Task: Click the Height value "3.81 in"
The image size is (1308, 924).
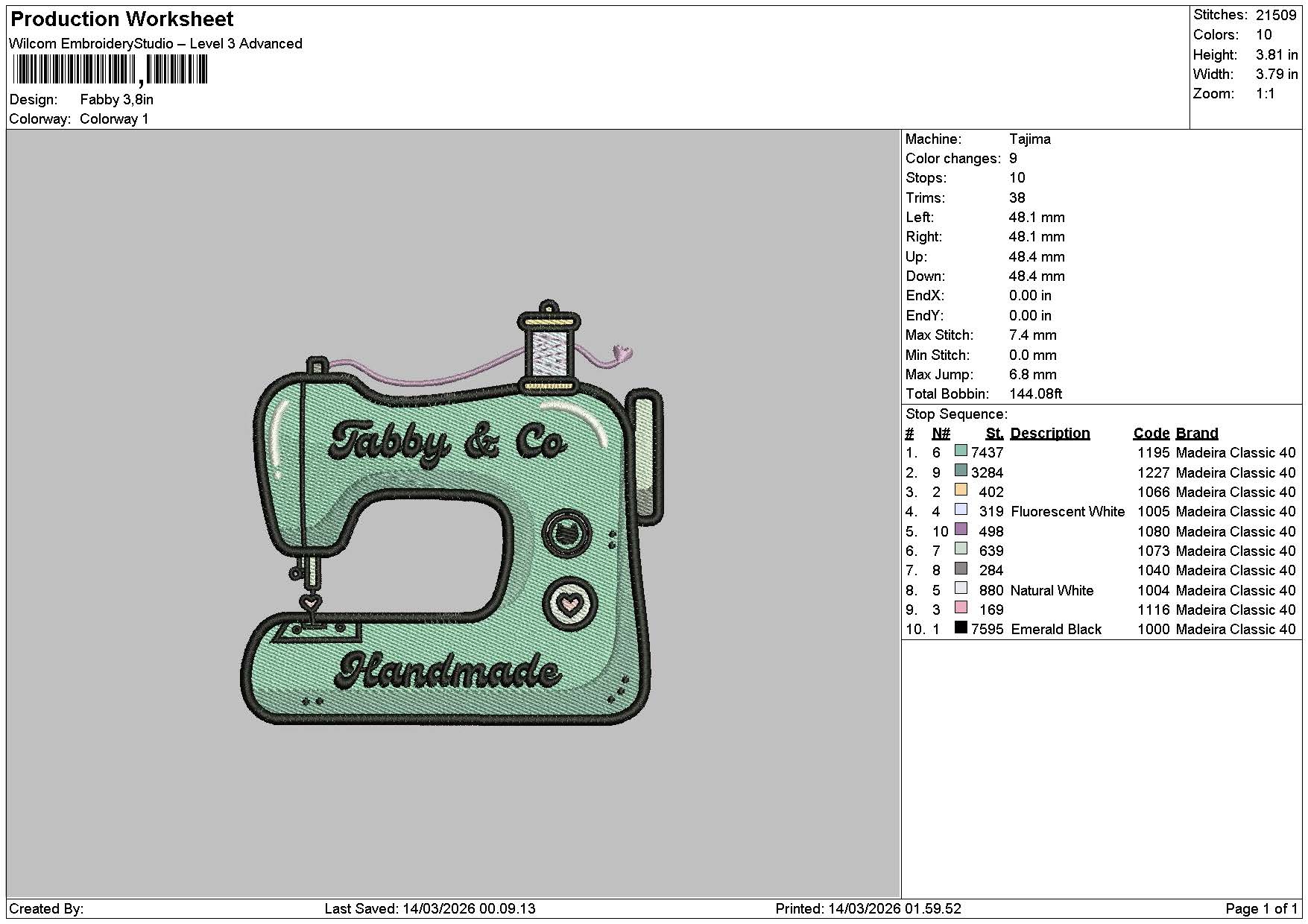Action: coord(1277,54)
